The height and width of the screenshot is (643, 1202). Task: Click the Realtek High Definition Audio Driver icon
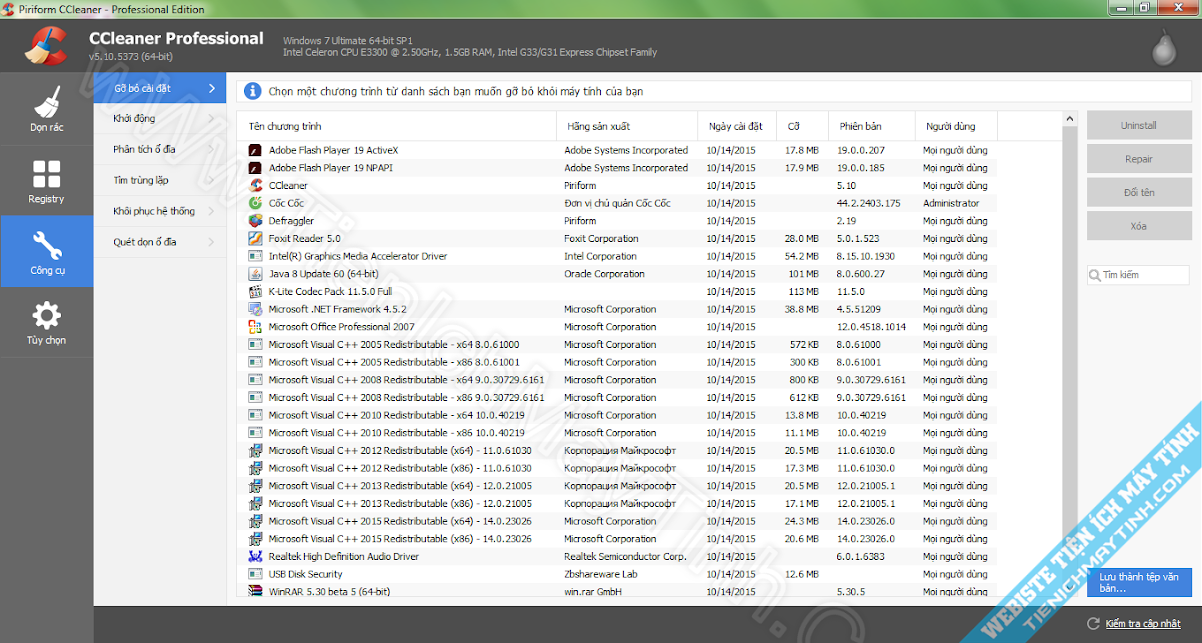pos(255,556)
